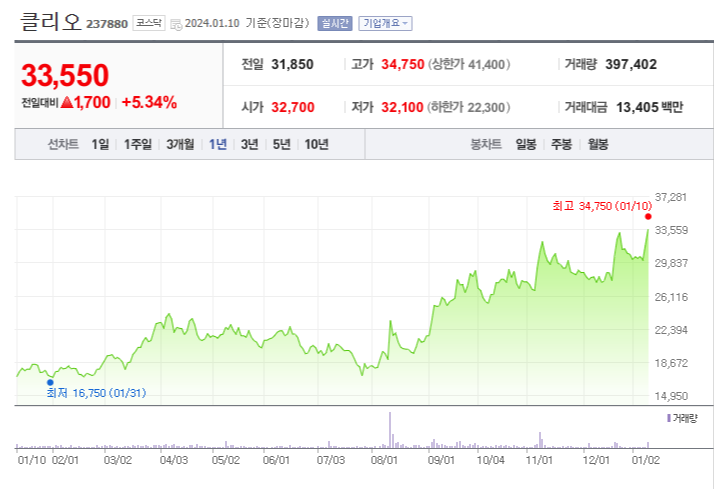This screenshot has height=489, width=714.
Task: Select the 1주일 line chart tab
Action: pos(138,144)
